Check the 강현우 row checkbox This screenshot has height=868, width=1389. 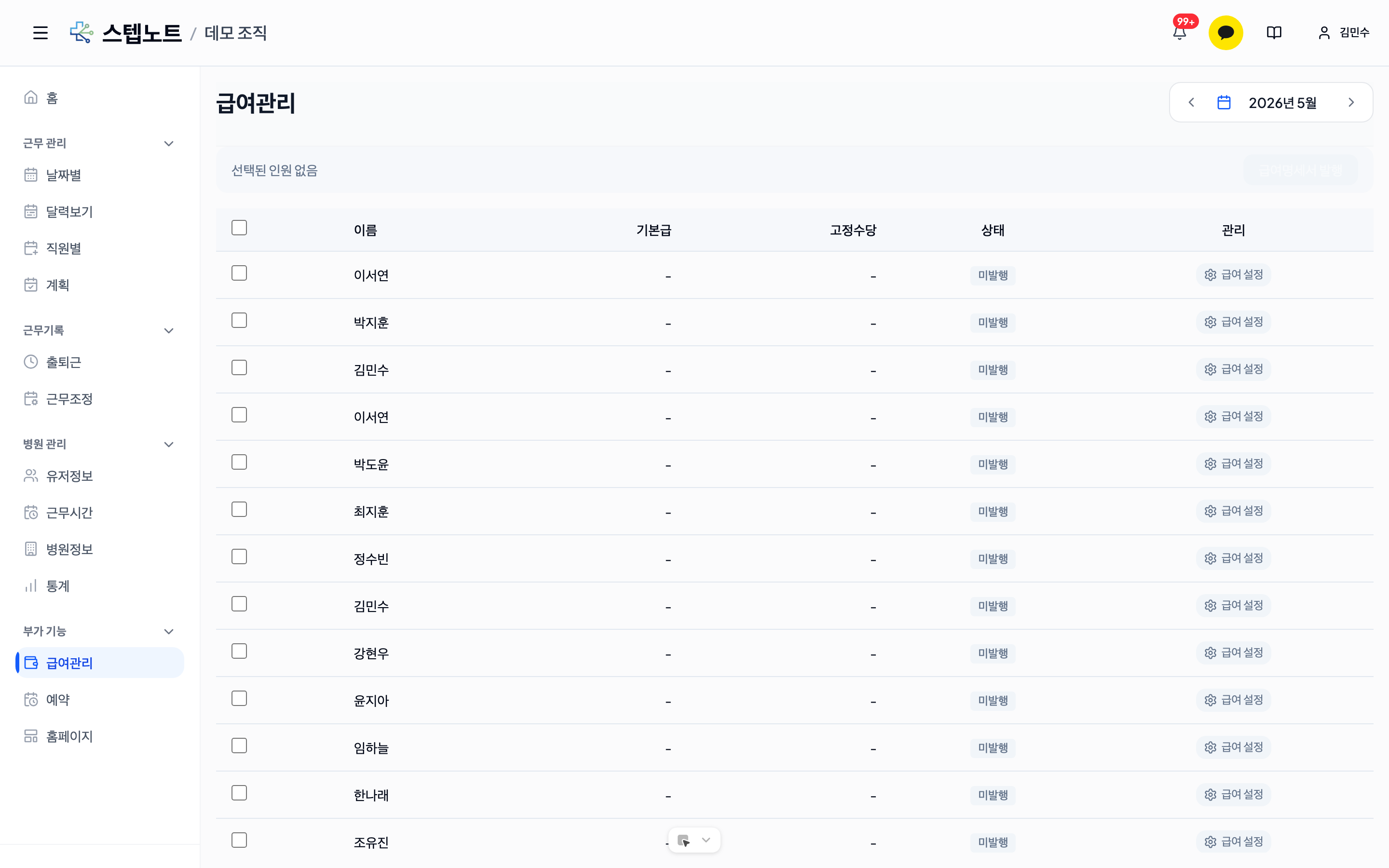coord(239,651)
